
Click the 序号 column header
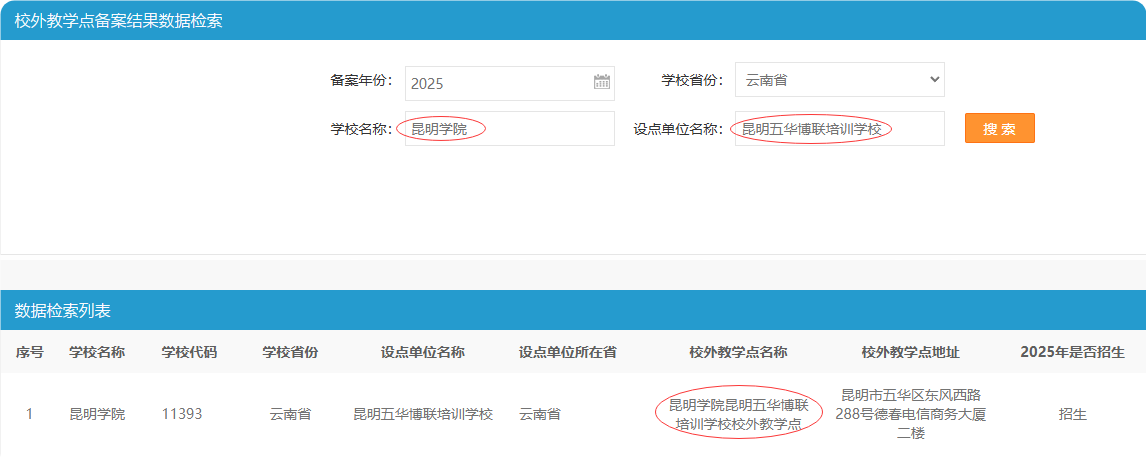(29, 352)
